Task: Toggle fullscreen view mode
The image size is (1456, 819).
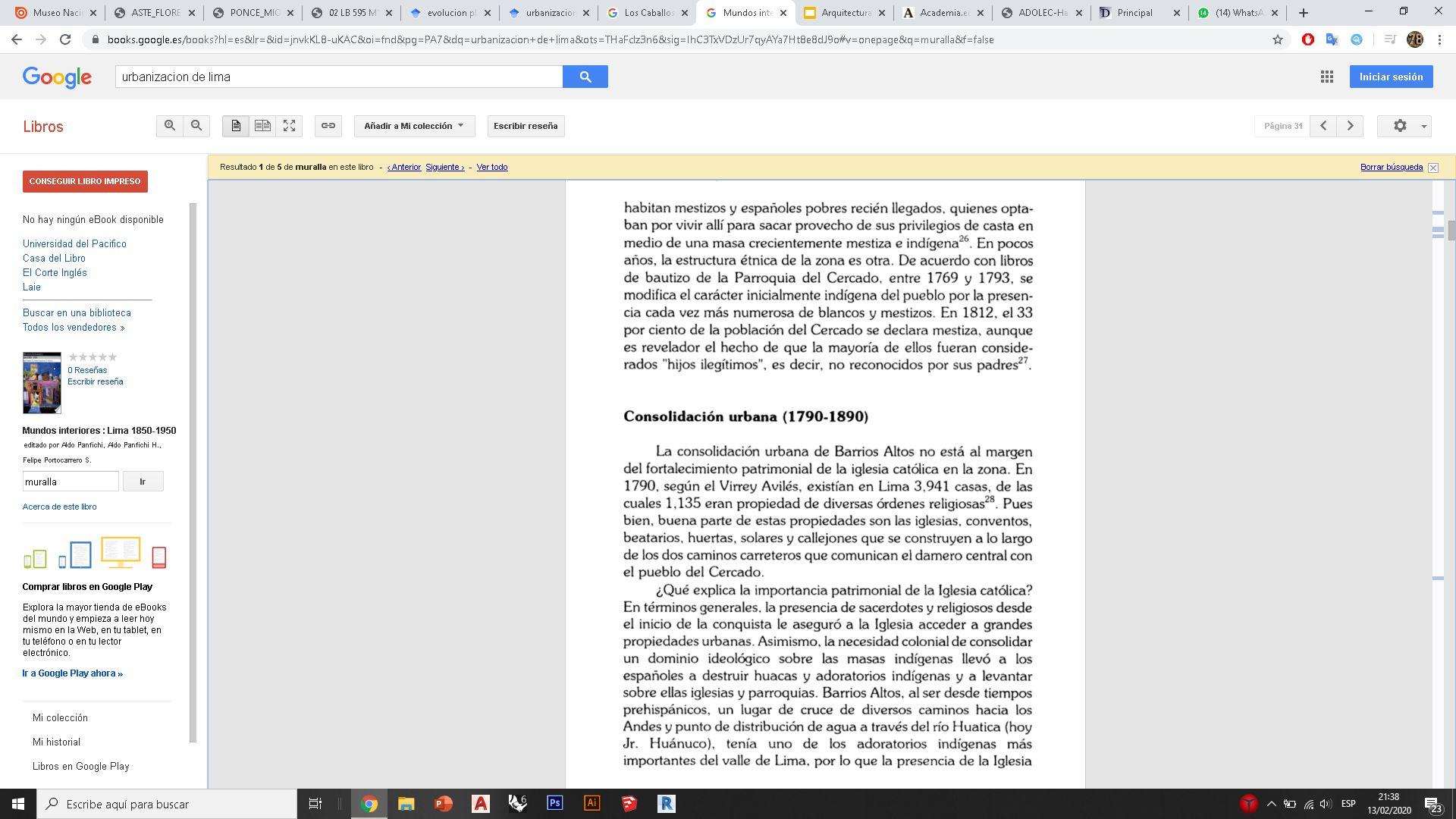Action: coord(289,126)
